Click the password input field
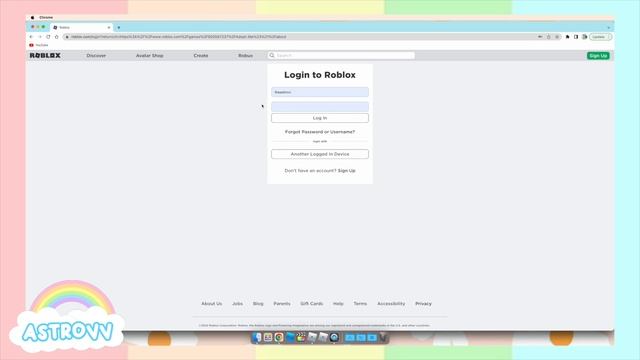 tap(320, 107)
